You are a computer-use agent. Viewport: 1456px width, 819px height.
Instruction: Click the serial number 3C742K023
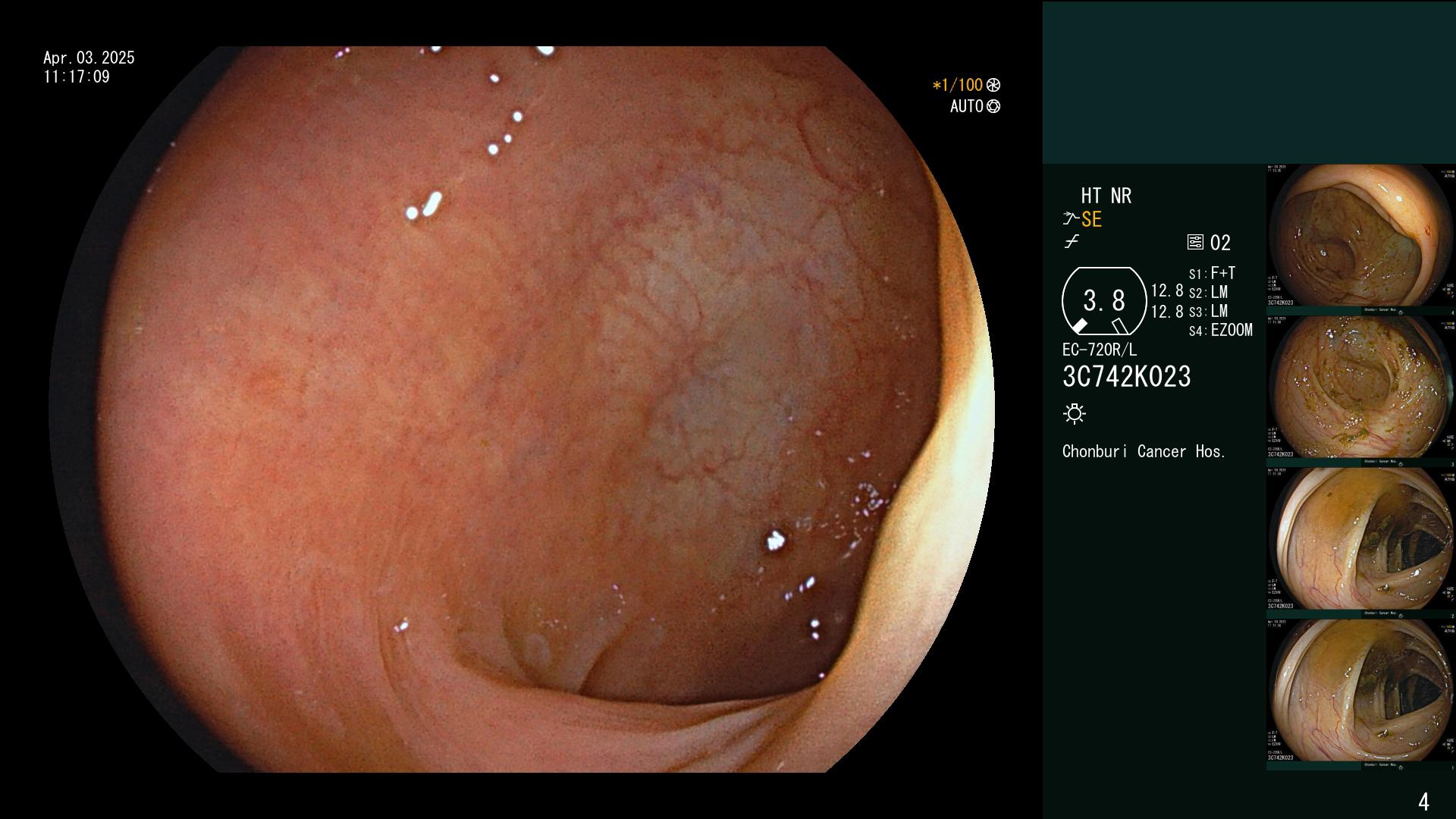(x=1127, y=377)
